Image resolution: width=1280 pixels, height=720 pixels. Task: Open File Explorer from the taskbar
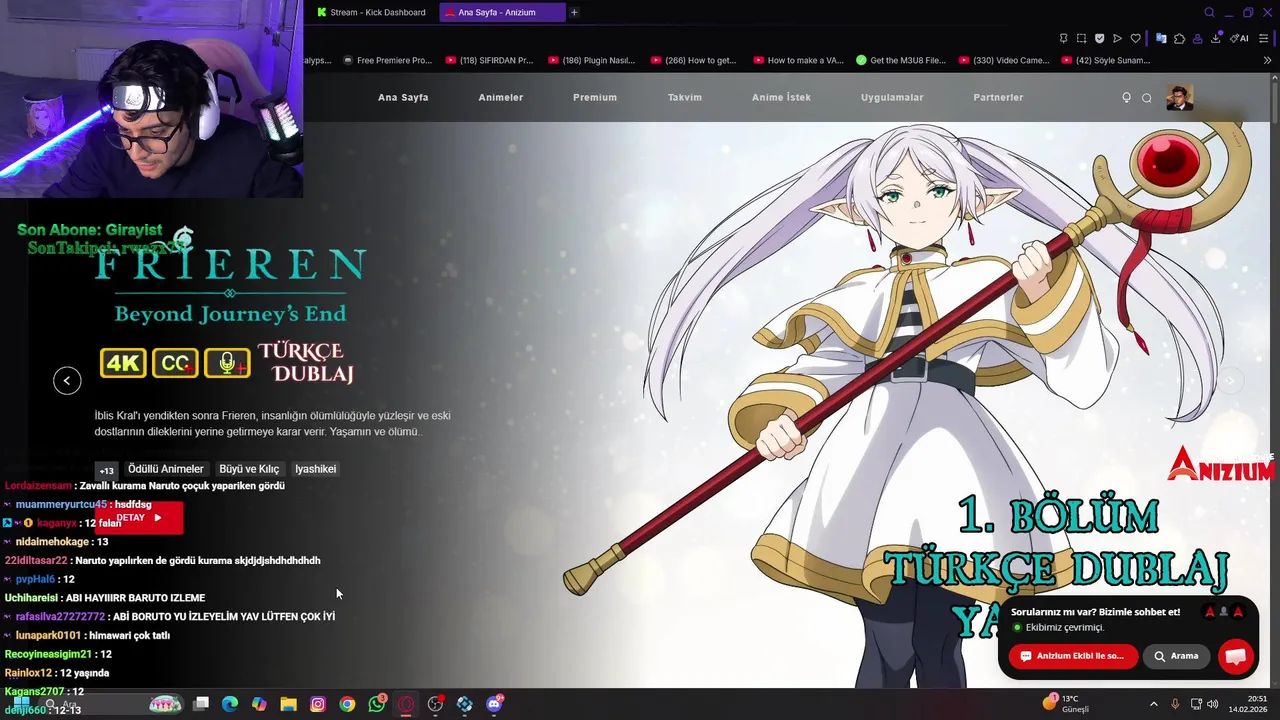(x=288, y=704)
